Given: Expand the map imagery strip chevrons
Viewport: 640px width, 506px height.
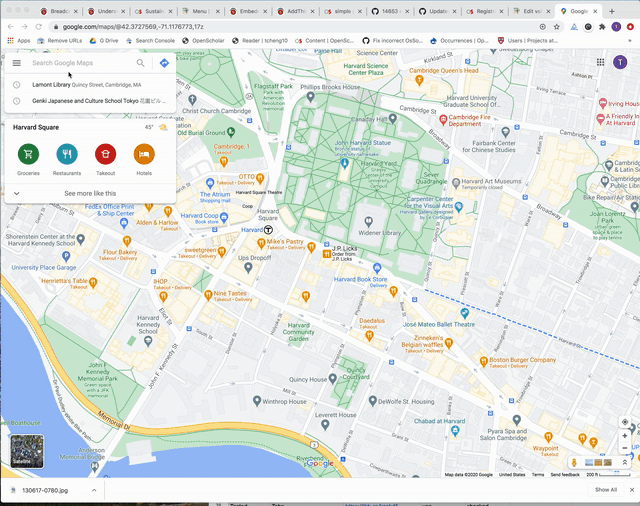Looking at the screenshot, I should [x=625, y=462].
